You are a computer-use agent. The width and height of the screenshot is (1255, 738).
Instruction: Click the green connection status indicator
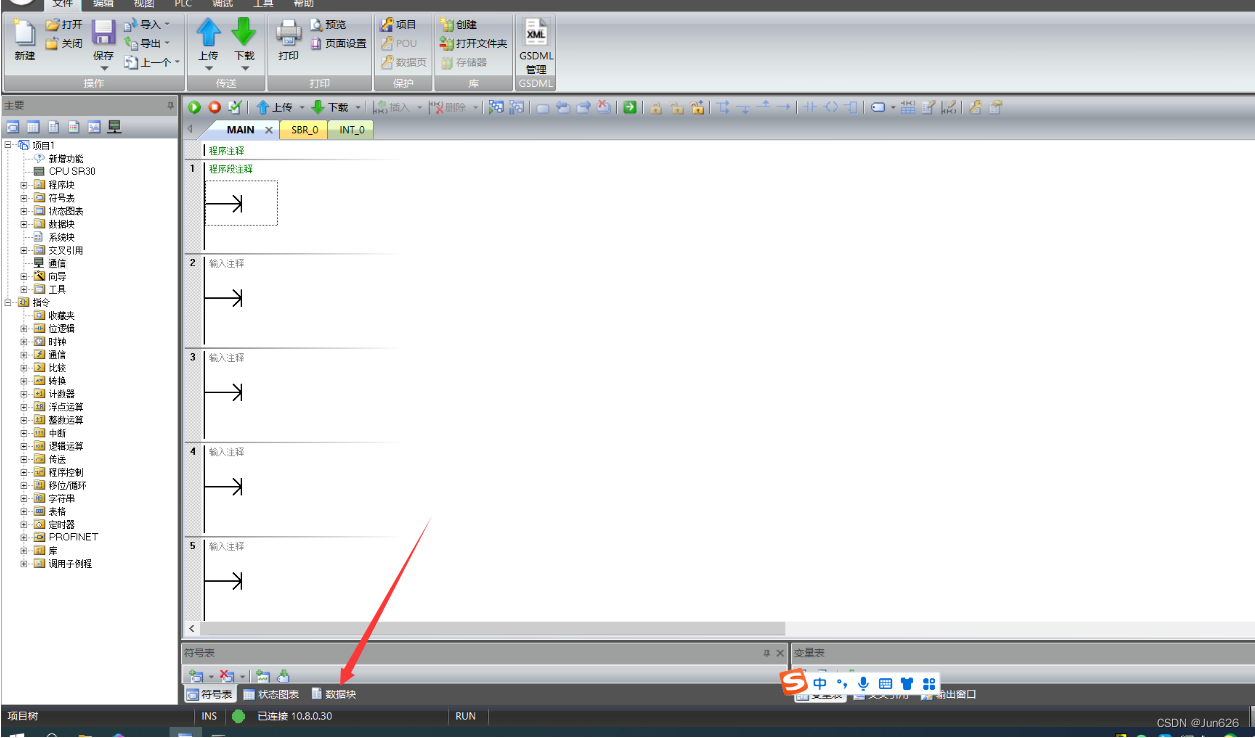[238, 716]
